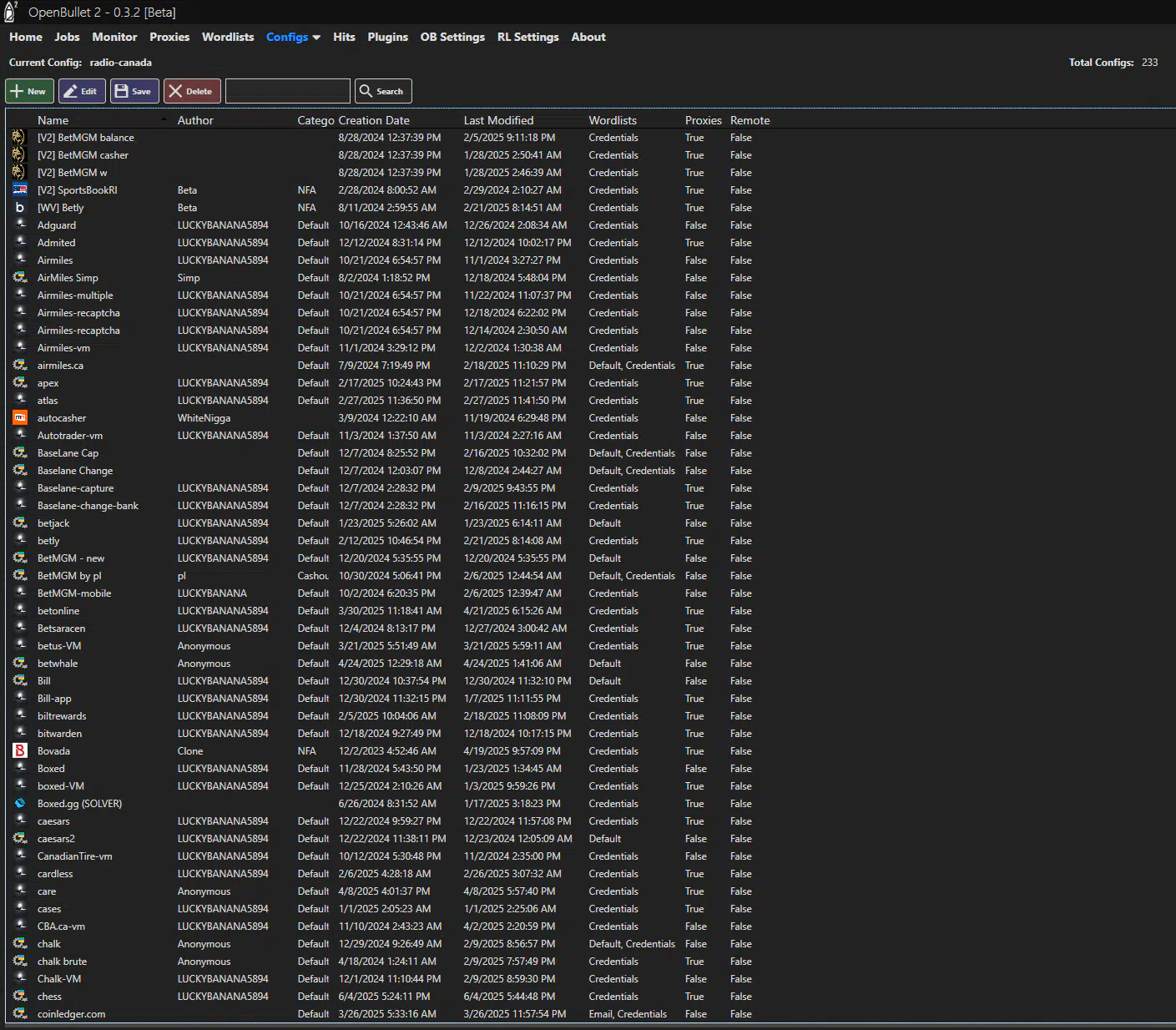Screen dimensions: 1176x1030
Task: Click icon of [V2] BetMGM balance config
Action: click(x=19, y=138)
